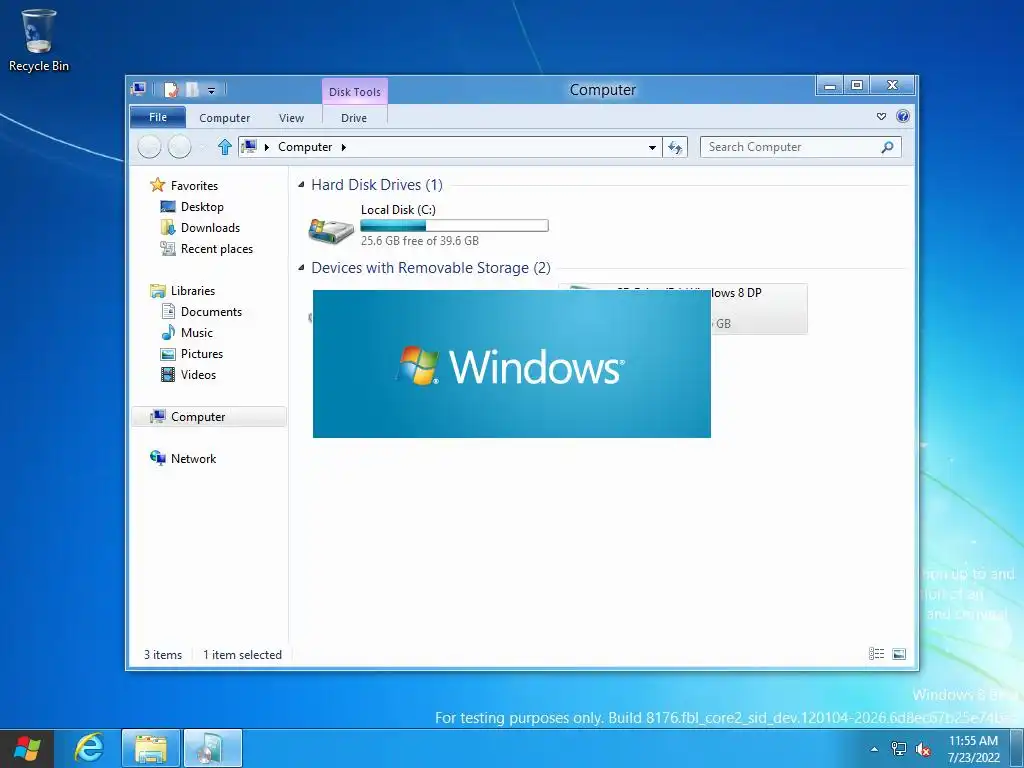Switch to Details view in status bar
This screenshot has height=768, width=1024.
876,654
